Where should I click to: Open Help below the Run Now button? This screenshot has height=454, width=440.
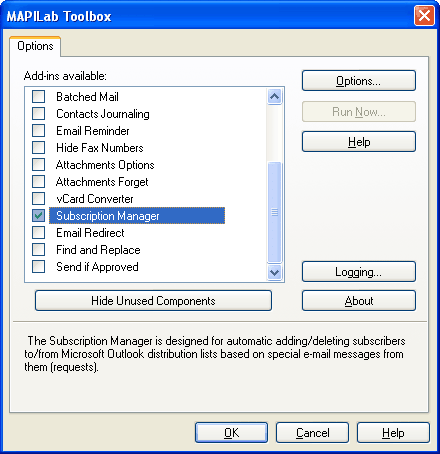(359, 142)
